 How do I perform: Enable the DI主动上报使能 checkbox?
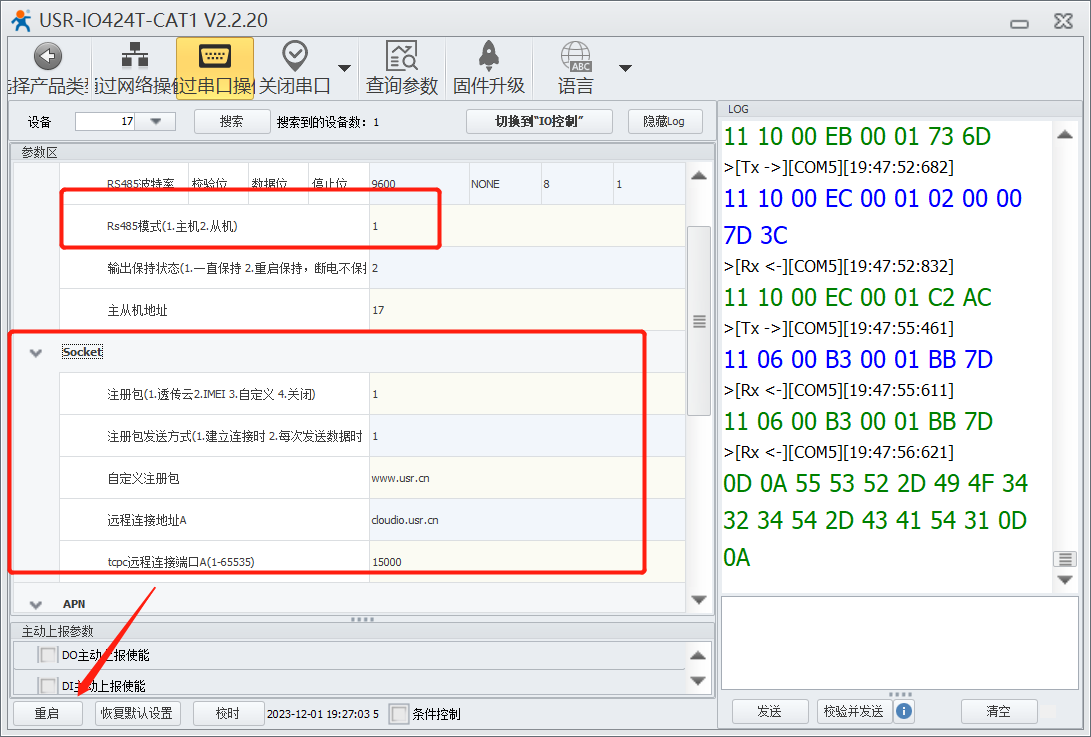pyautogui.click(x=47, y=686)
